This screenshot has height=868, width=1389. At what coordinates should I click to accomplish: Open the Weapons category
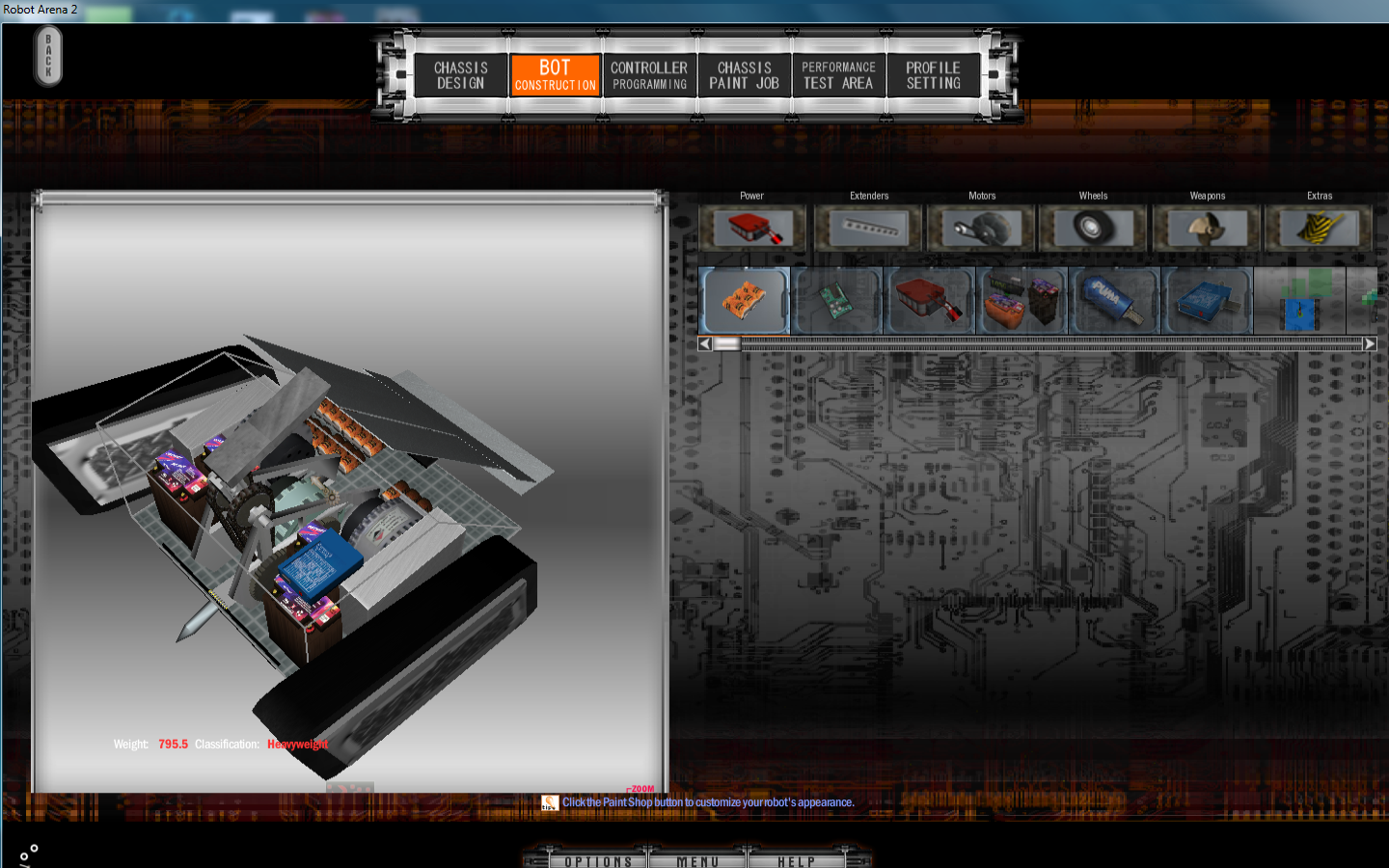[x=1207, y=229]
